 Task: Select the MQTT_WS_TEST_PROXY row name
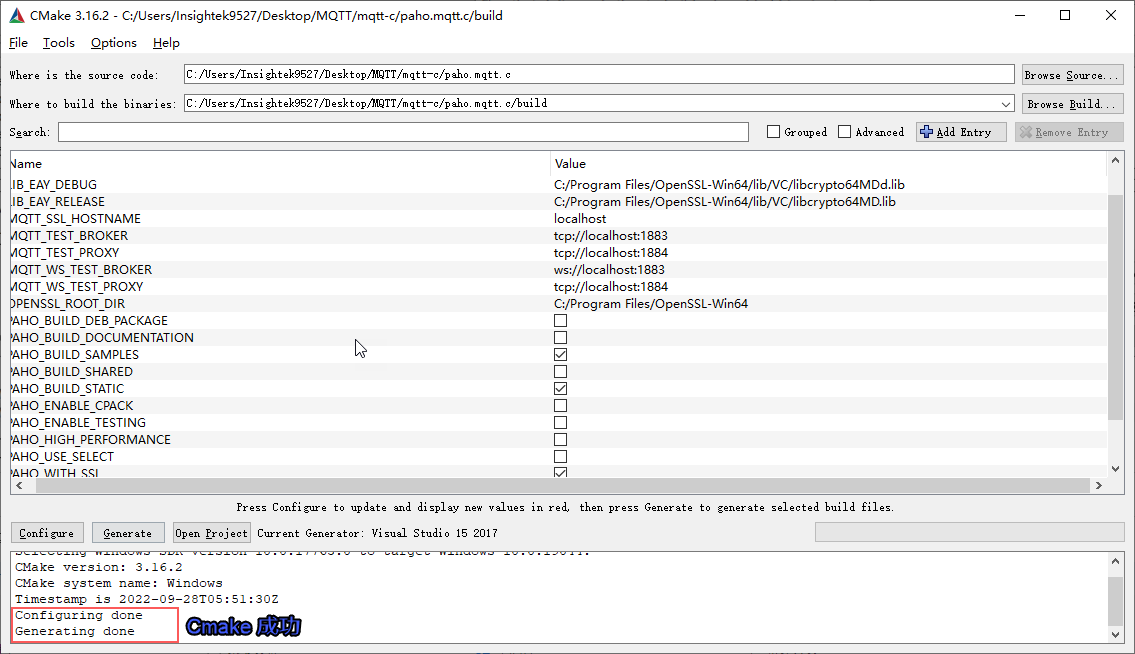pyautogui.click(x=77, y=287)
